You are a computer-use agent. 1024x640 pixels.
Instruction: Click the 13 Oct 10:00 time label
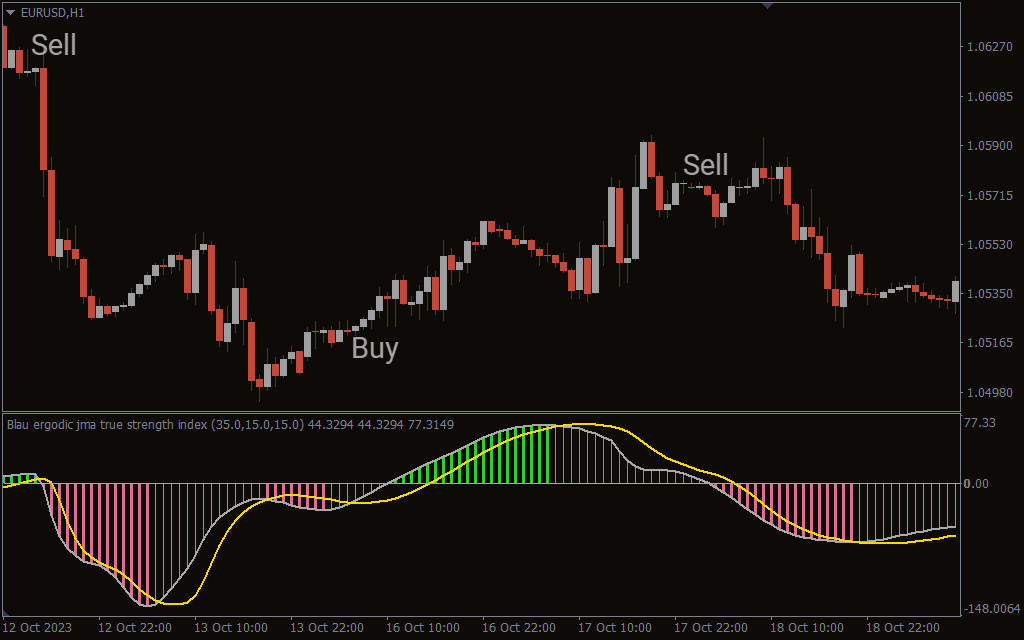[229, 628]
